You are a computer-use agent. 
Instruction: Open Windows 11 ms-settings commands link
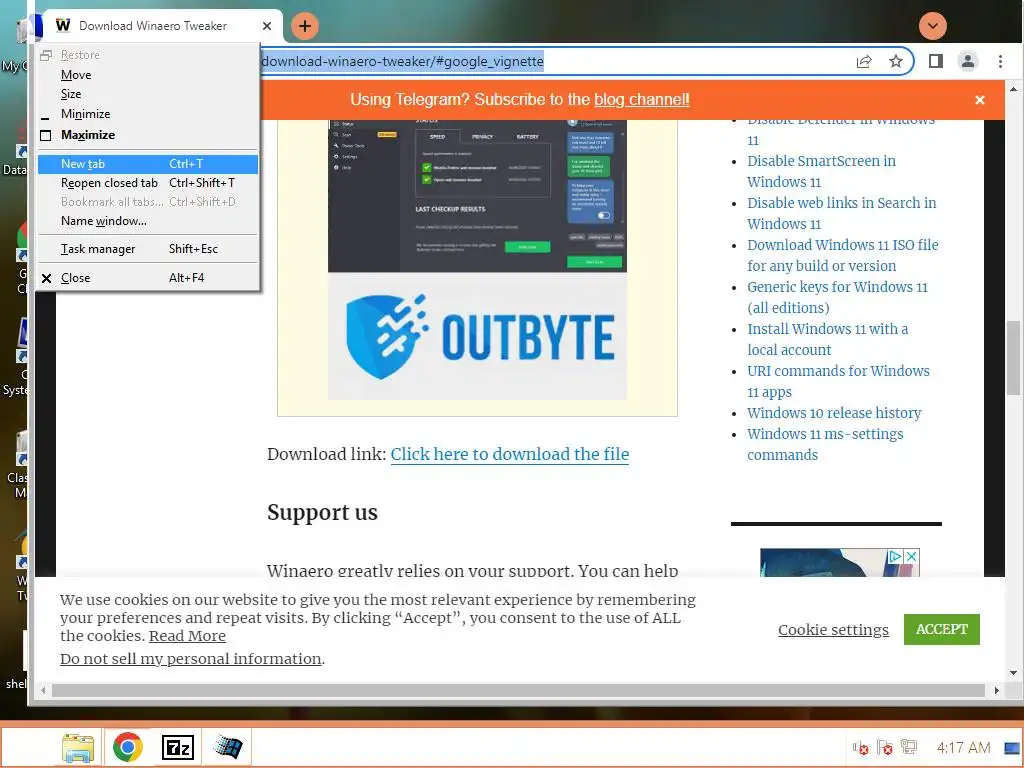[x=825, y=444]
